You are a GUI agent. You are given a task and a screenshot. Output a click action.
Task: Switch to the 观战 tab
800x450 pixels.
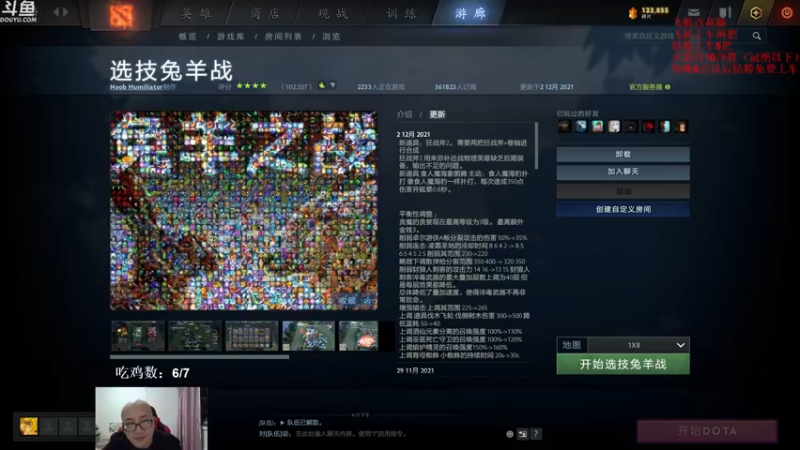[333, 13]
